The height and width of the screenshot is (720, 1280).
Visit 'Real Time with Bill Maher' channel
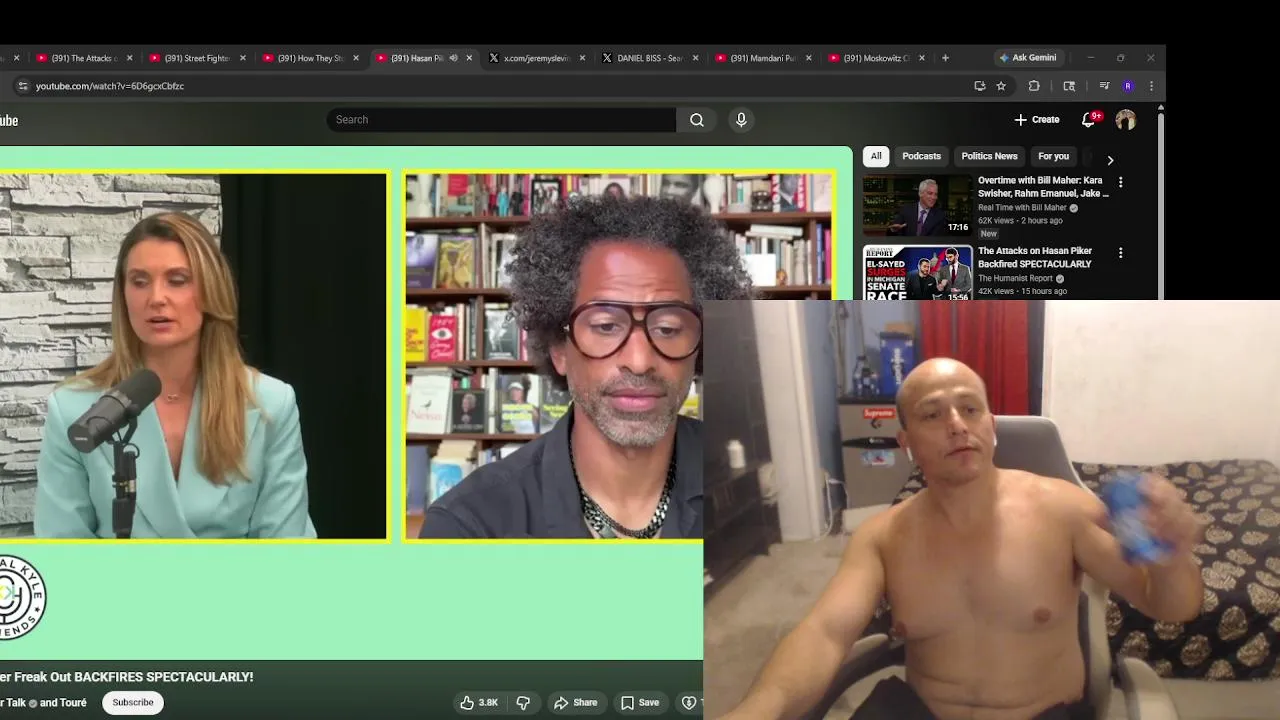click(x=1022, y=208)
